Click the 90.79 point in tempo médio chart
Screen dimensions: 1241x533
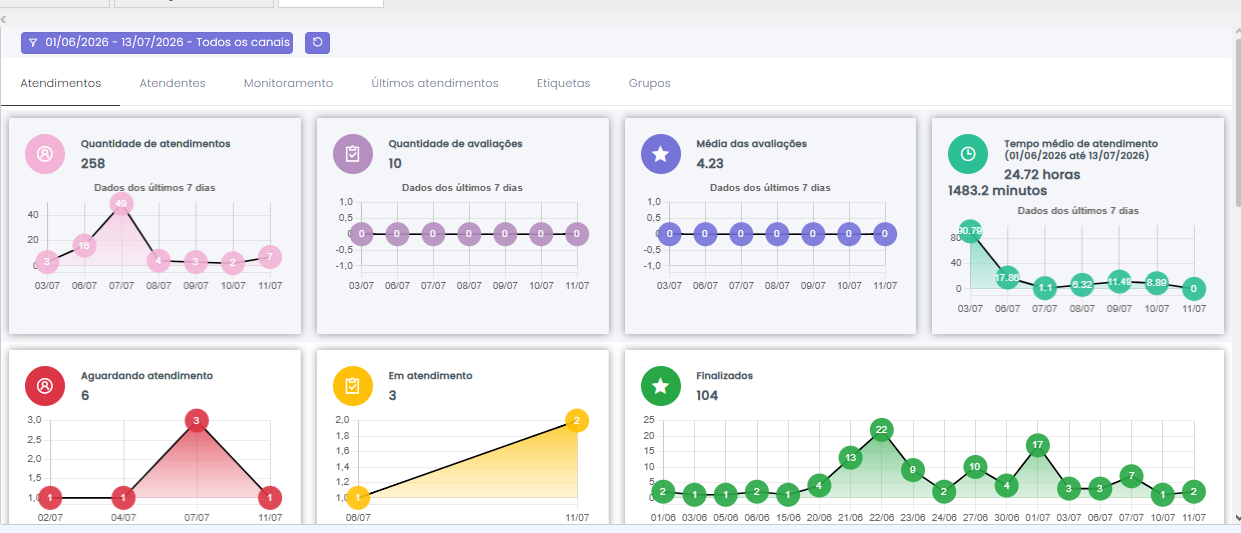pyautogui.click(x=970, y=231)
